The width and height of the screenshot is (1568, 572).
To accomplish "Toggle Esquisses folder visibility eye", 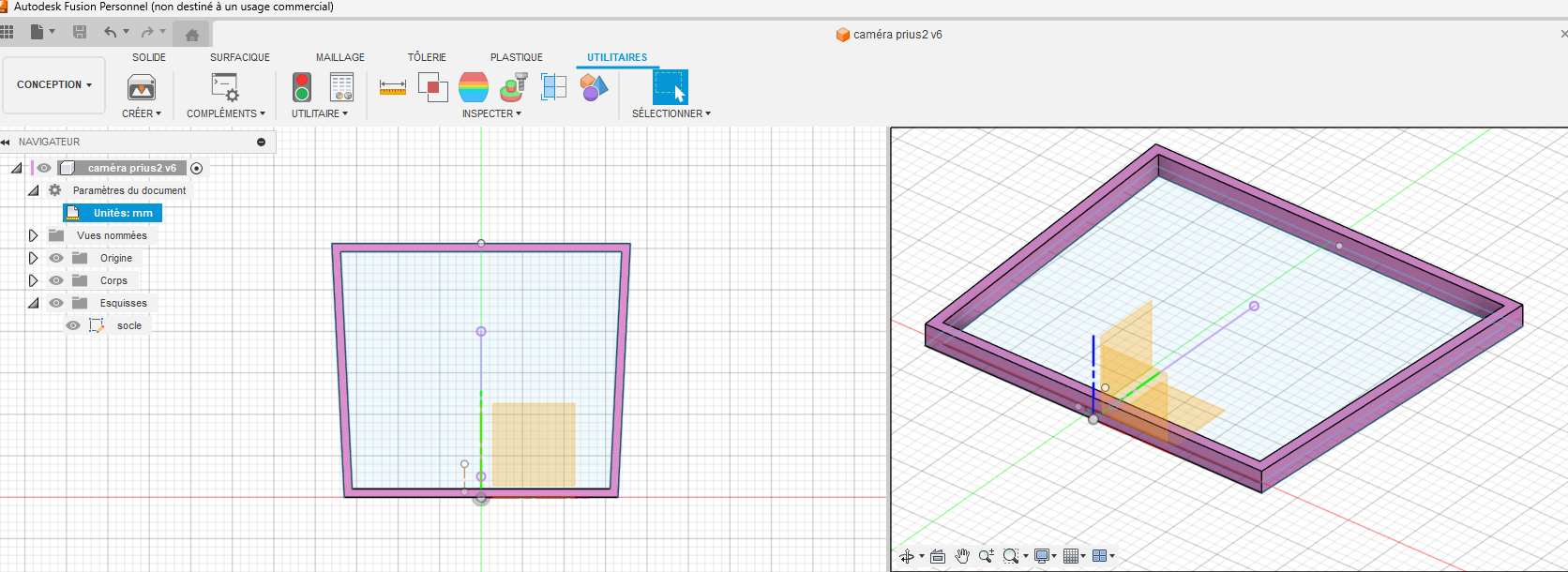I will click(56, 303).
